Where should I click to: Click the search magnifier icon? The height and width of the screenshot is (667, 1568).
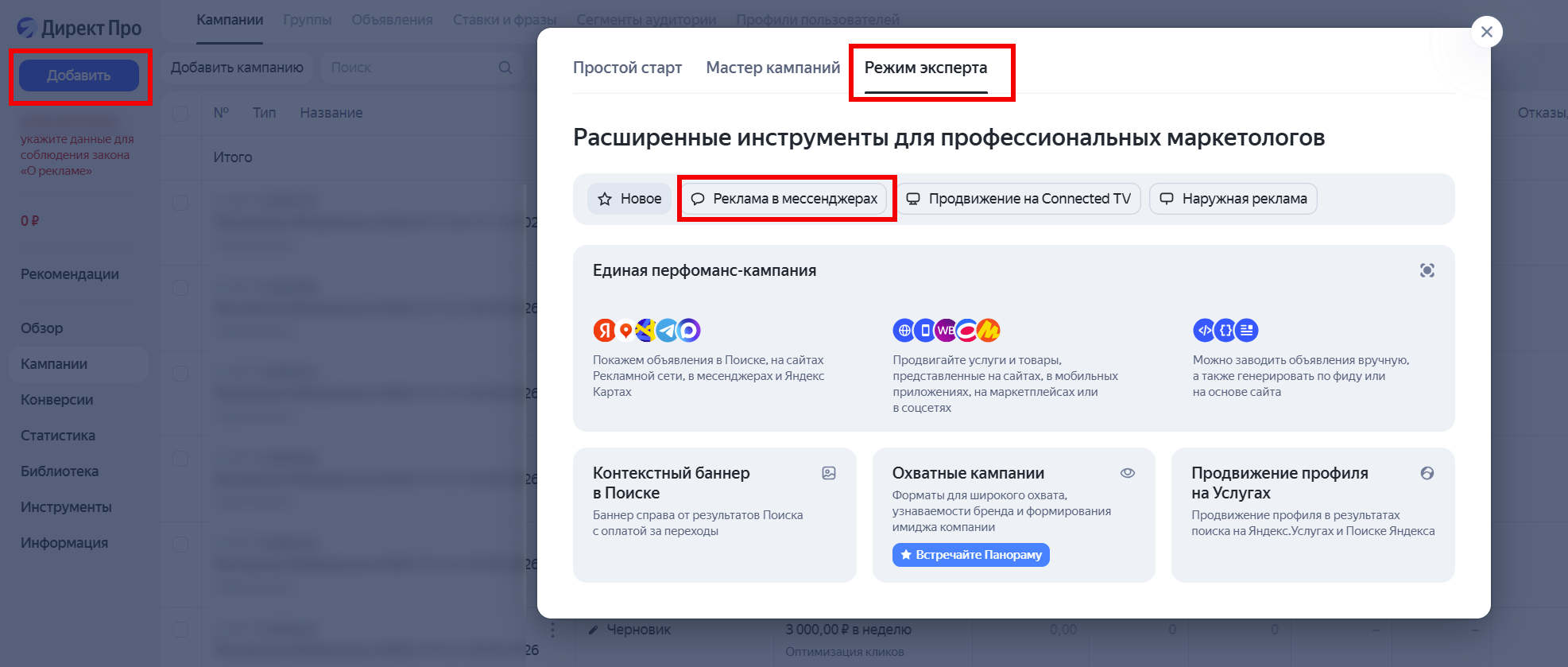pos(505,68)
